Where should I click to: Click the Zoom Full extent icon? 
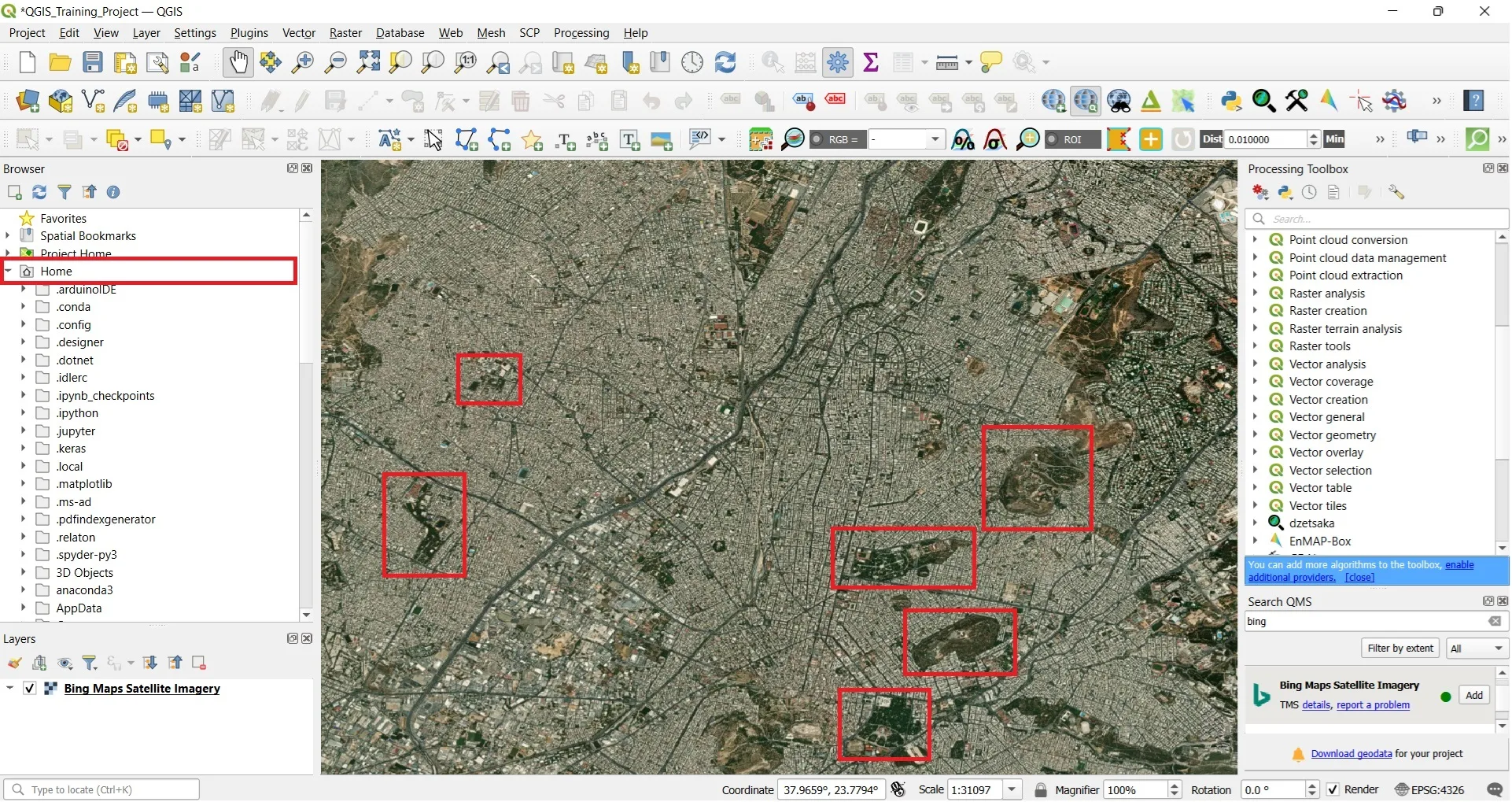(368, 62)
